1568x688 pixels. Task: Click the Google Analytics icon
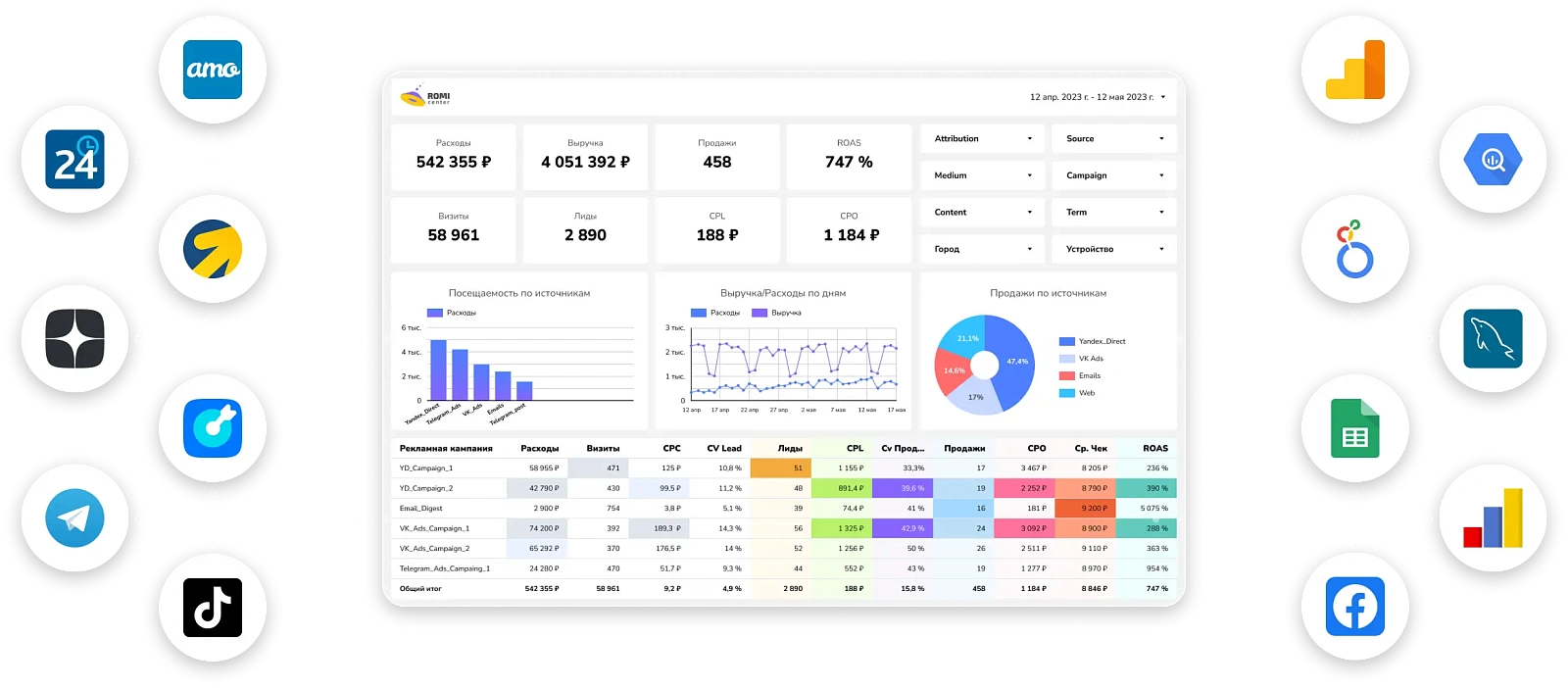[1355, 70]
